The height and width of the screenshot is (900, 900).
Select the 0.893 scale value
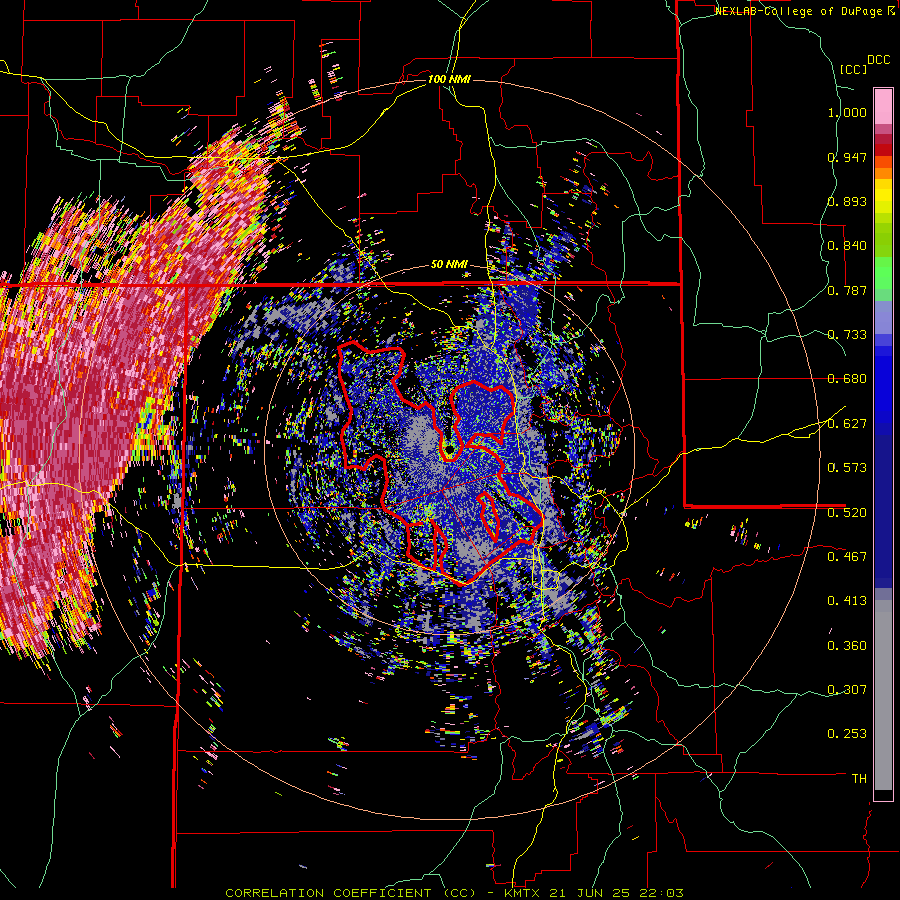tap(847, 201)
